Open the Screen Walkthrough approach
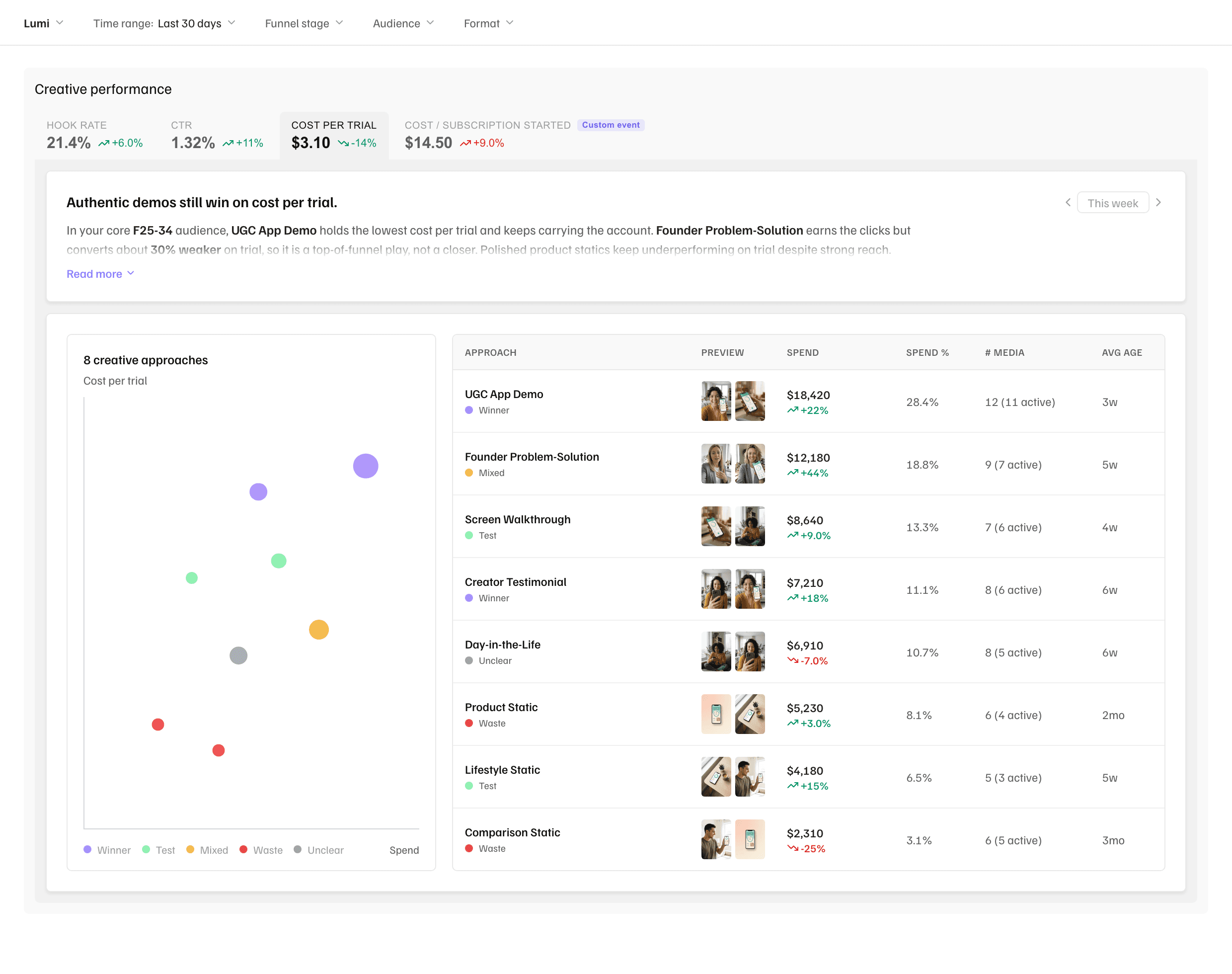Screen dimensions: 1232x974 (808, 526)
